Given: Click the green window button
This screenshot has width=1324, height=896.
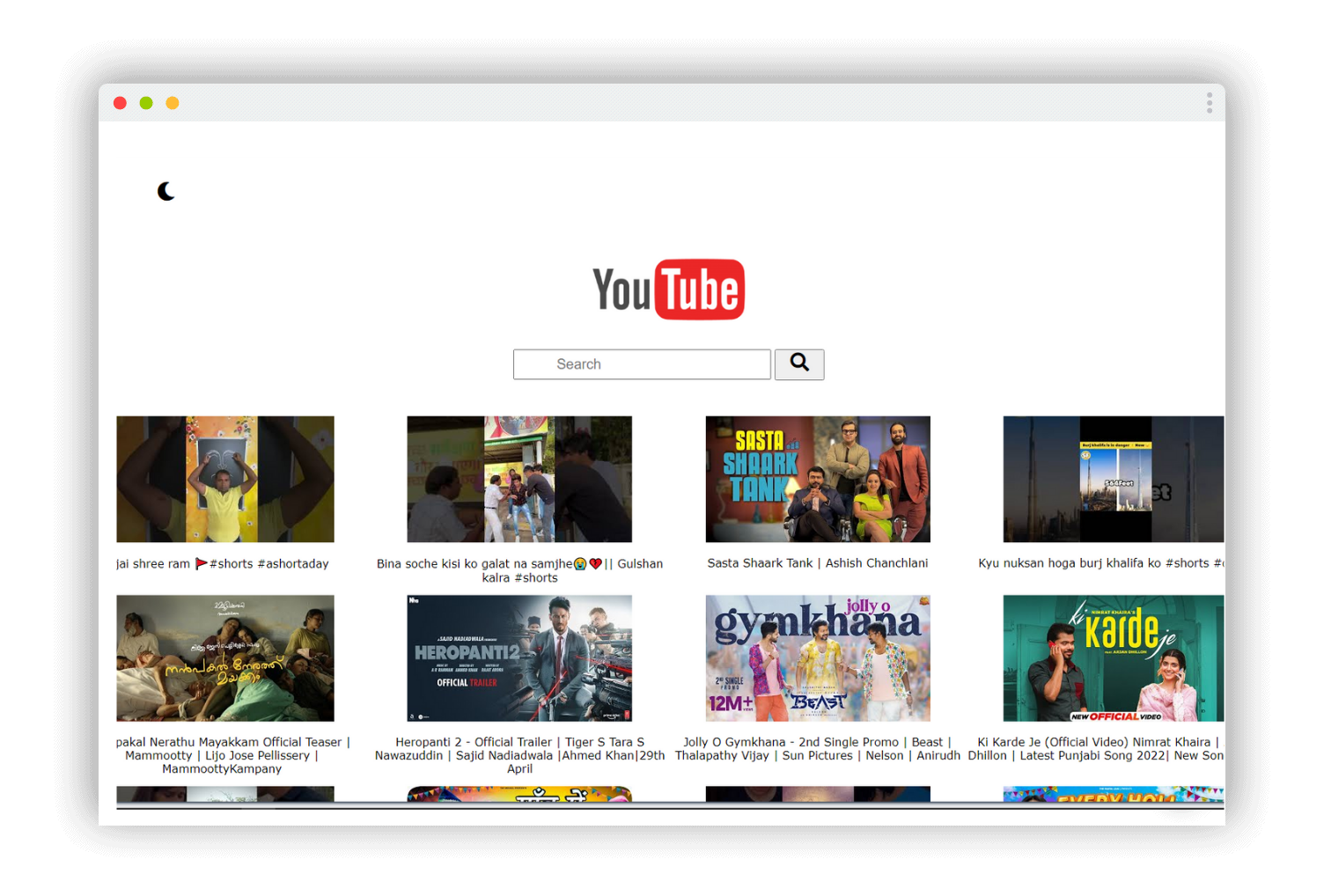Looking at the screenshot, I should pyautogui.click(x=146, y=103).
